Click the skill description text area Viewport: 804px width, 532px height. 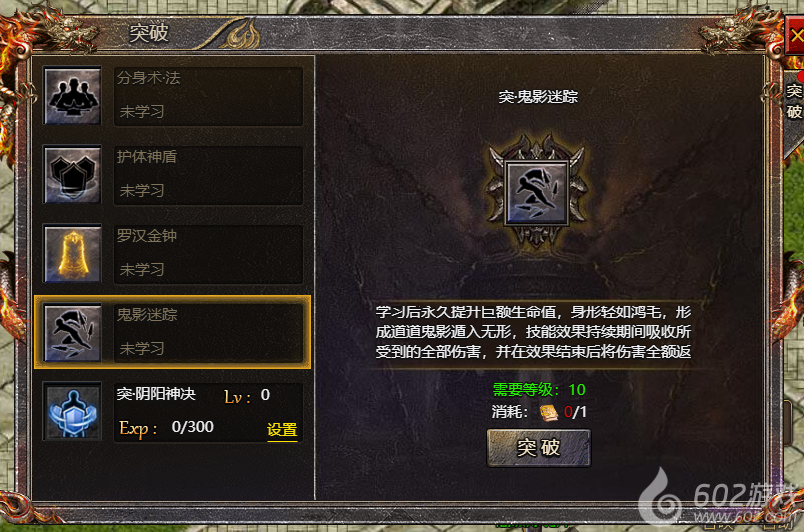(x=533, y=332)
